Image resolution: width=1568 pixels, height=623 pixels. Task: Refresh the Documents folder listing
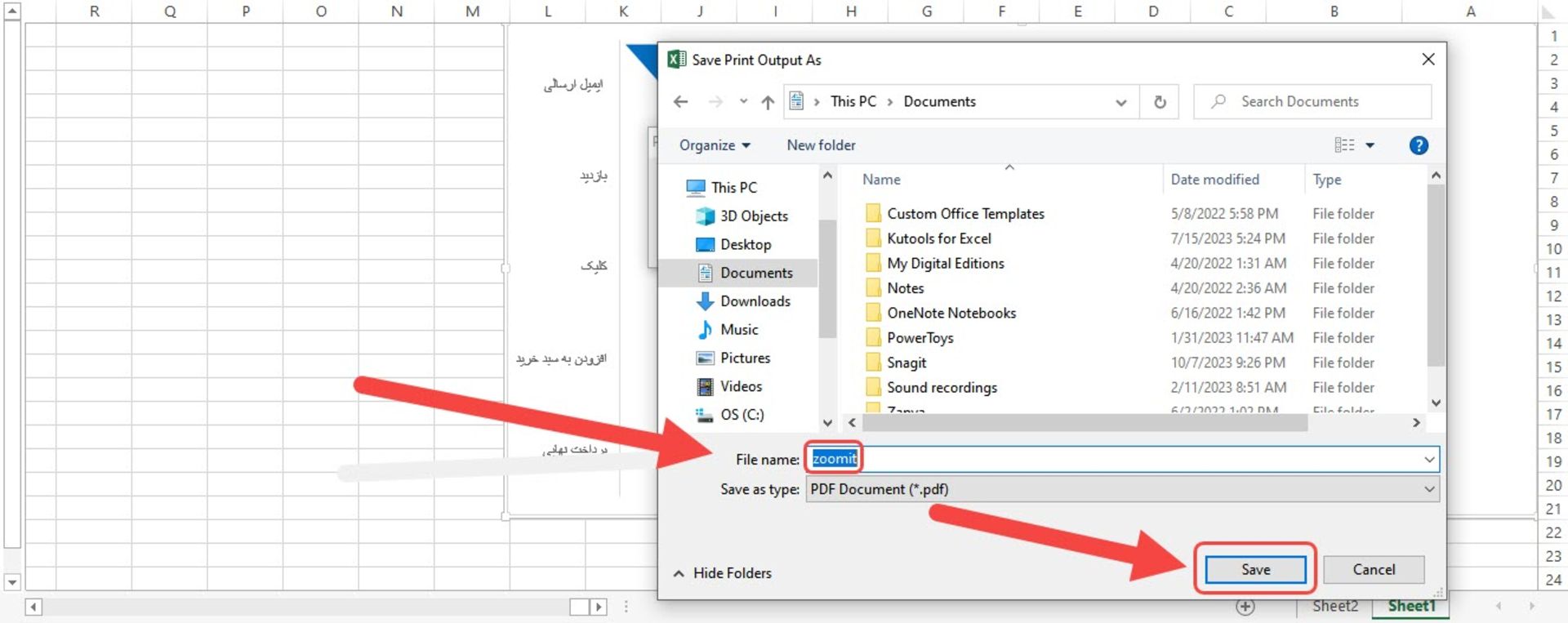1160,102
